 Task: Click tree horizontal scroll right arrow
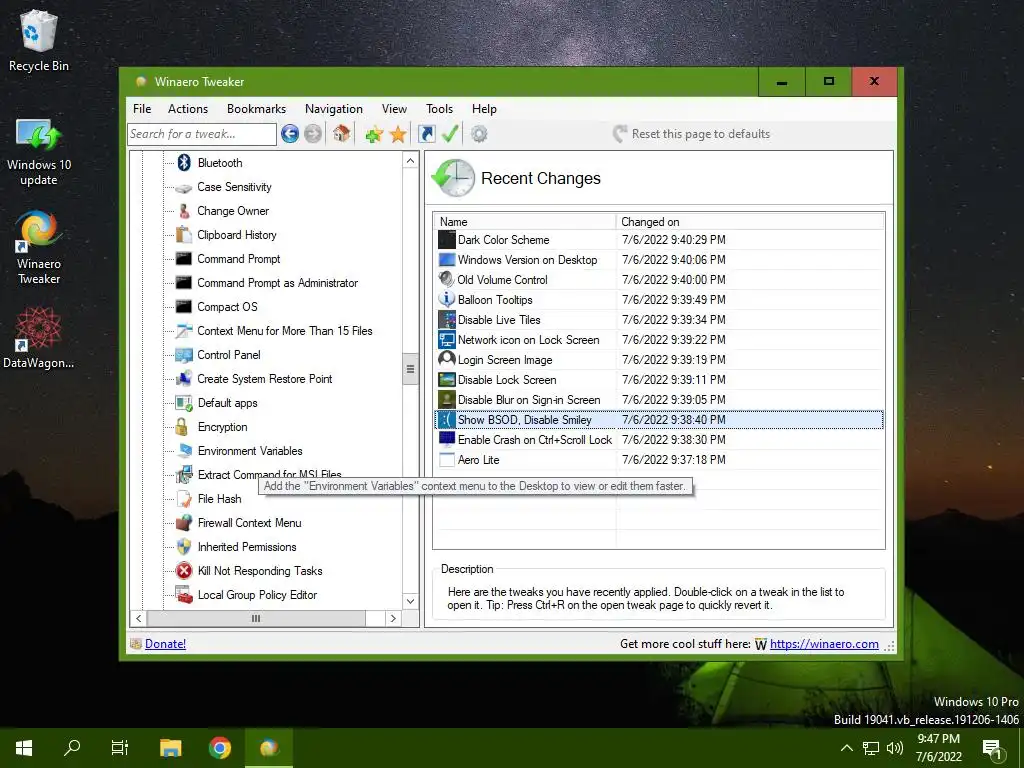(x=392, y=618)
